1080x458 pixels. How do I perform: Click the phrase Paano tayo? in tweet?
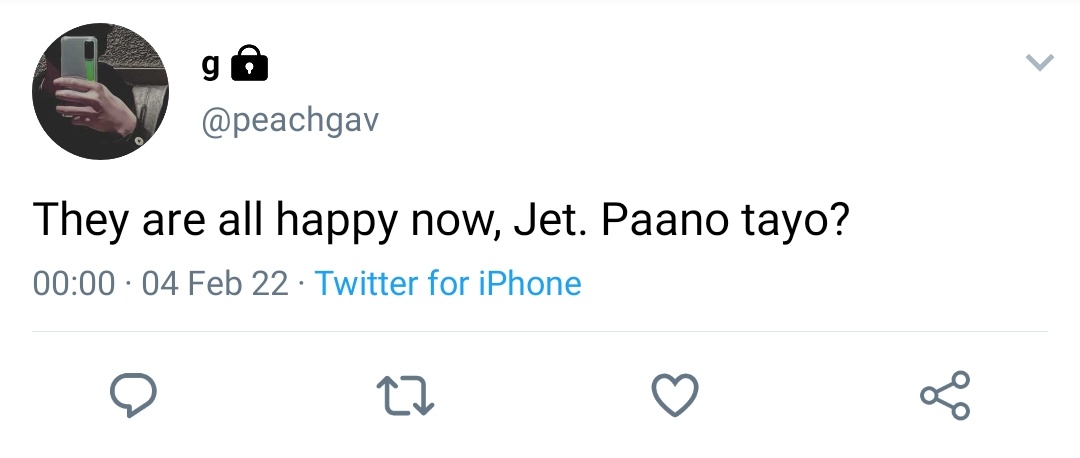coord(725,220)
